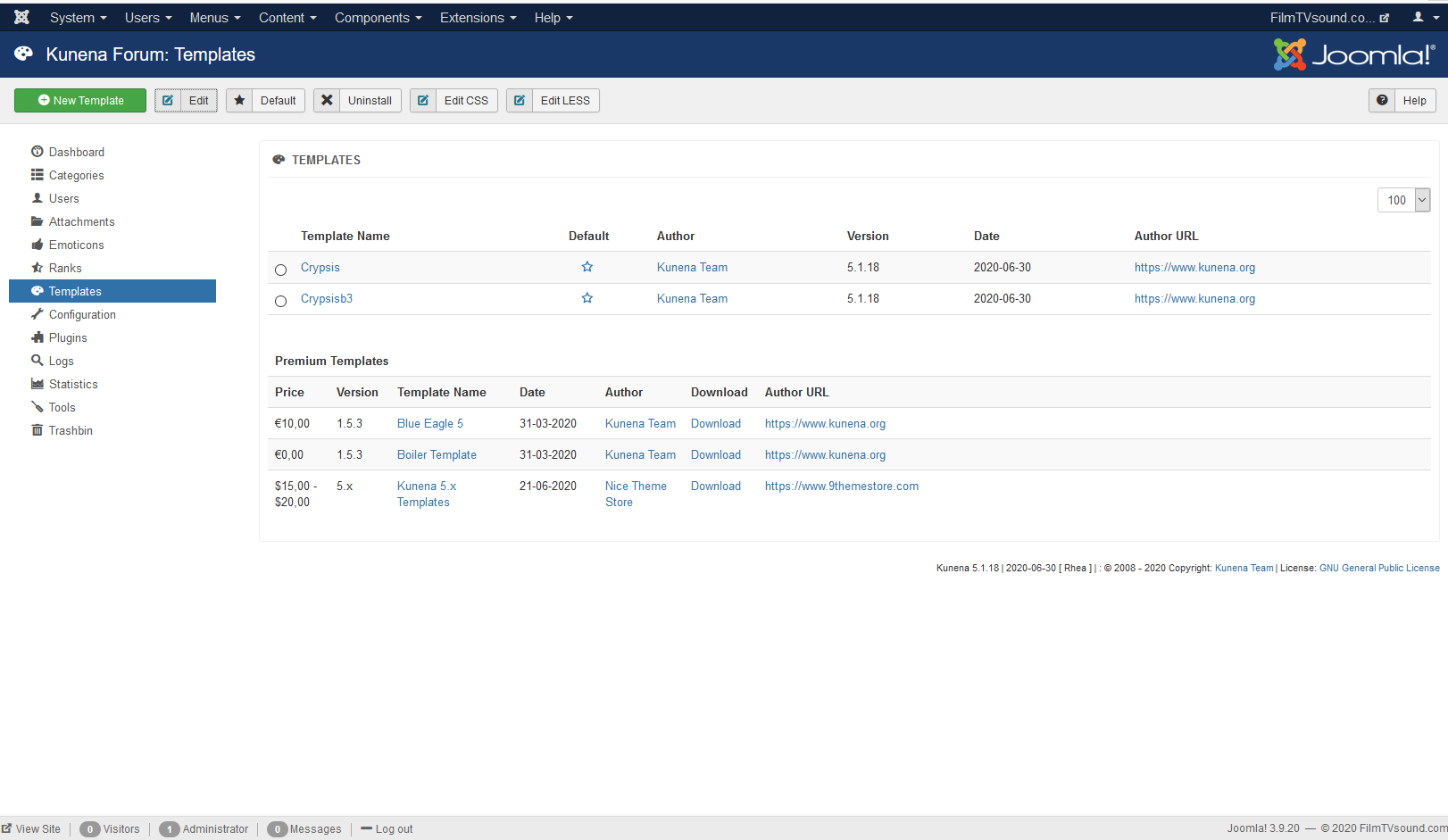Click the Dashboard sidebar icon
This screenshot has width=1448, height=840.
click(x=37, y=152)
